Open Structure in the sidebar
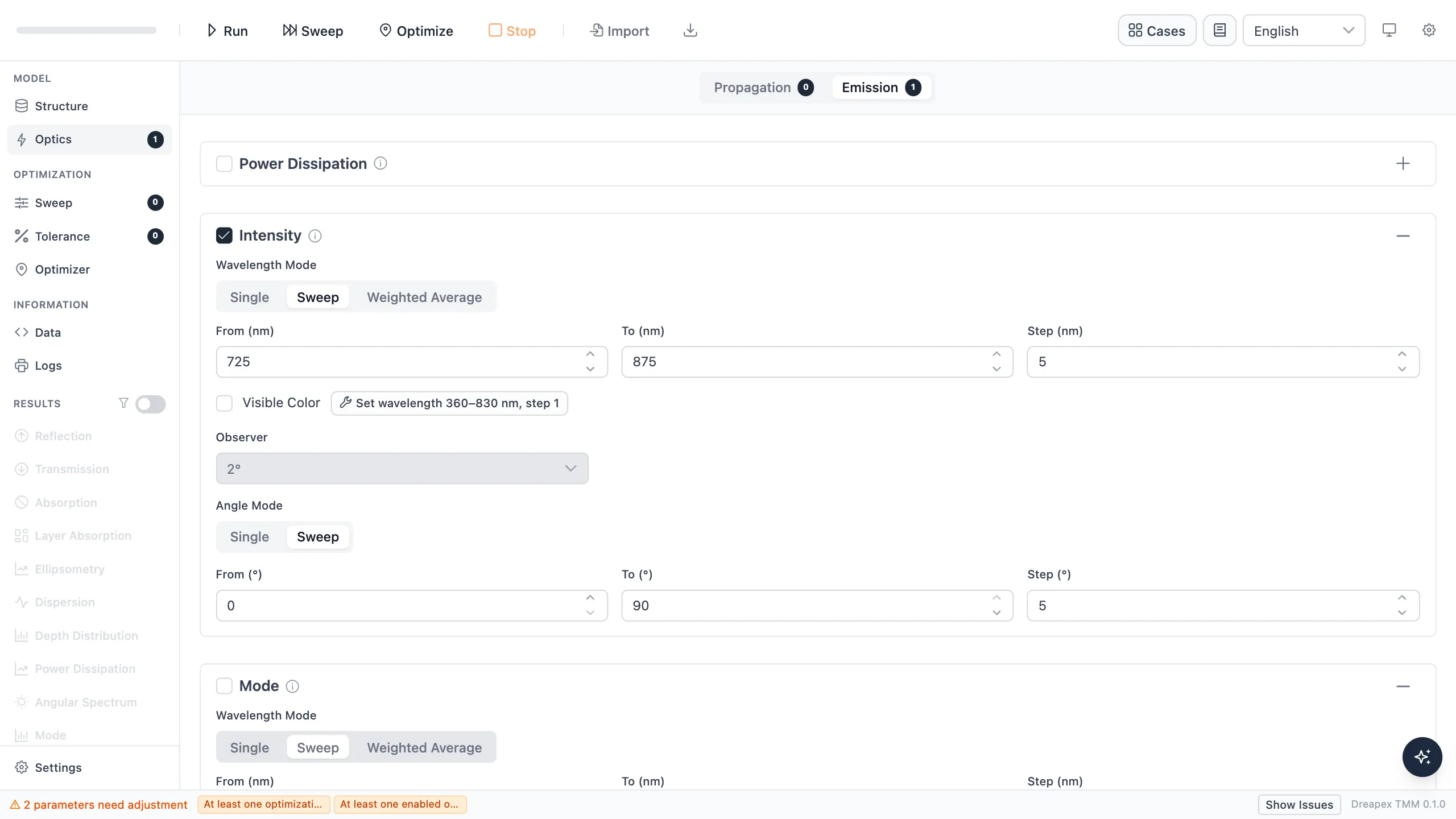 coord(89,106)
